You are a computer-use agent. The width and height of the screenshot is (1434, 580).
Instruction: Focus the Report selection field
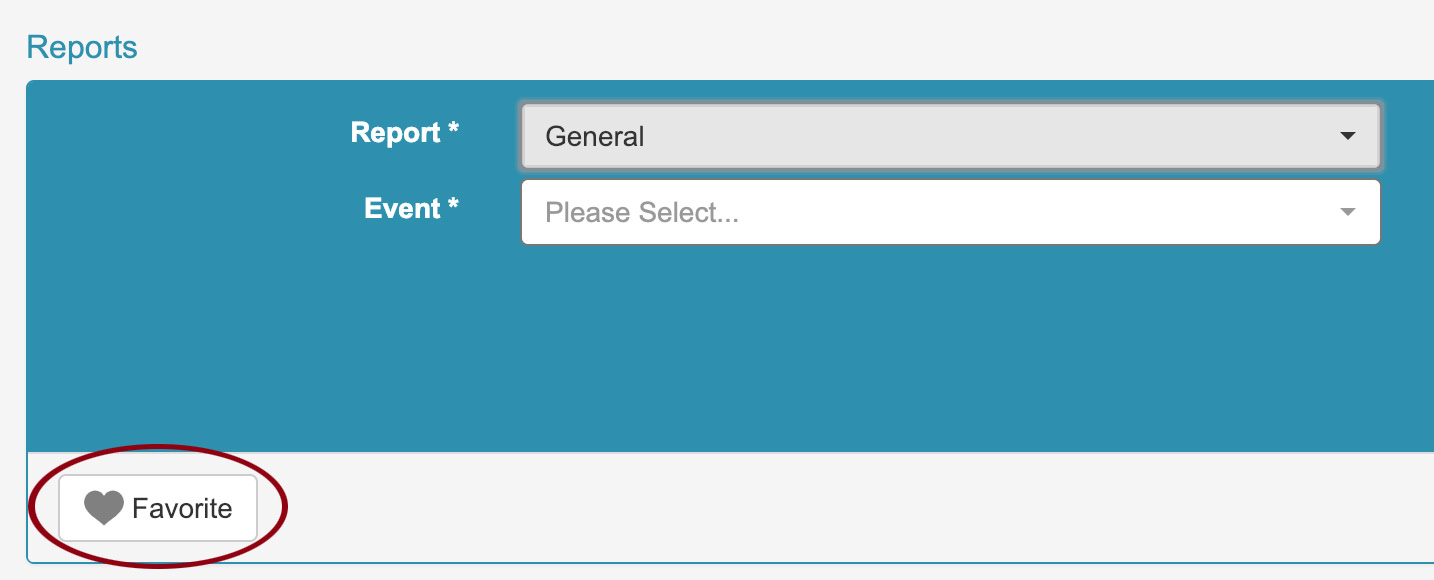tap(950, 136)
